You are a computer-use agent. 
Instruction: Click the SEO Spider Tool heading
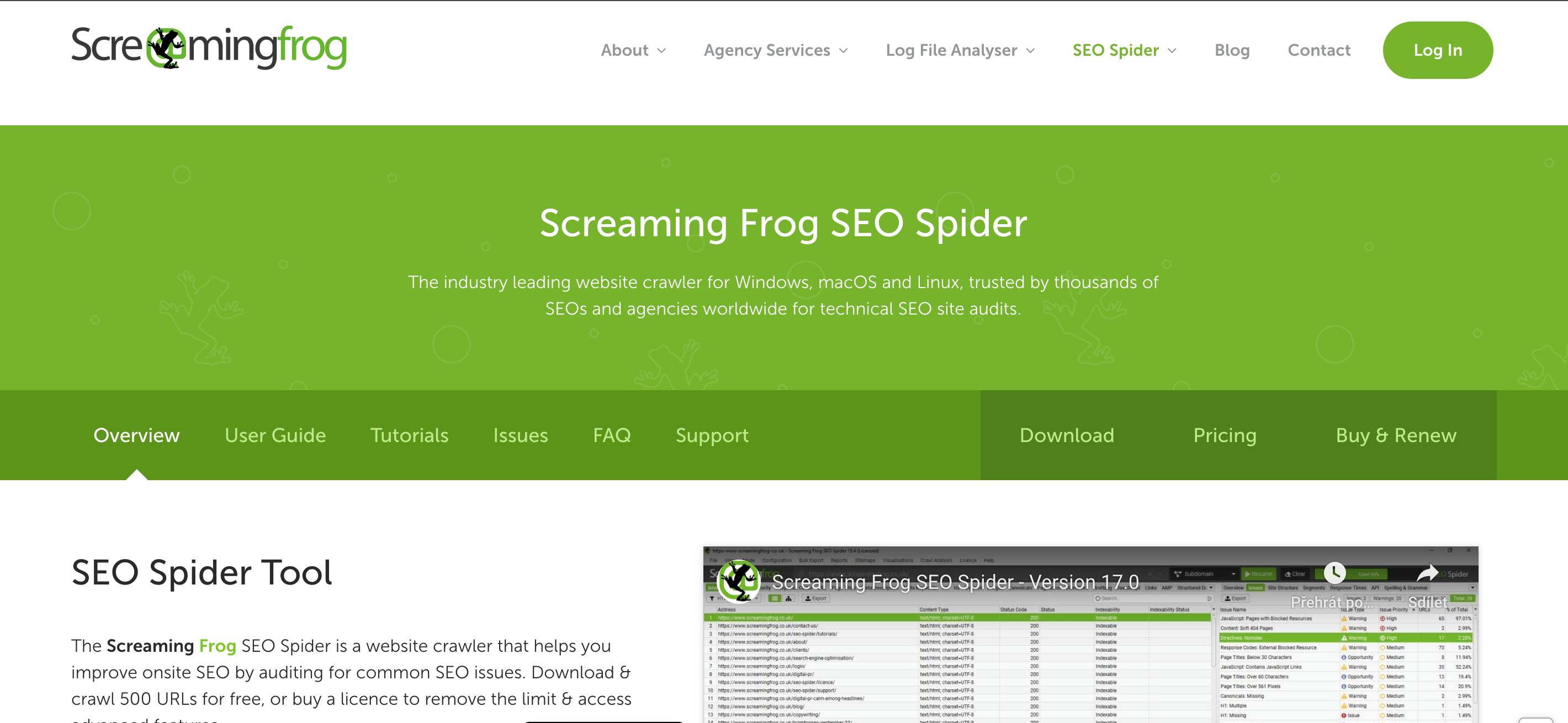202,572
